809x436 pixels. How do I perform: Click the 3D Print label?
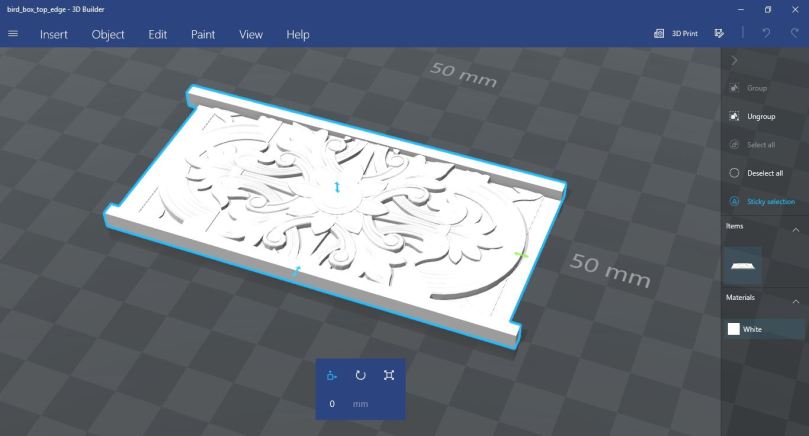tap(685, 34)
